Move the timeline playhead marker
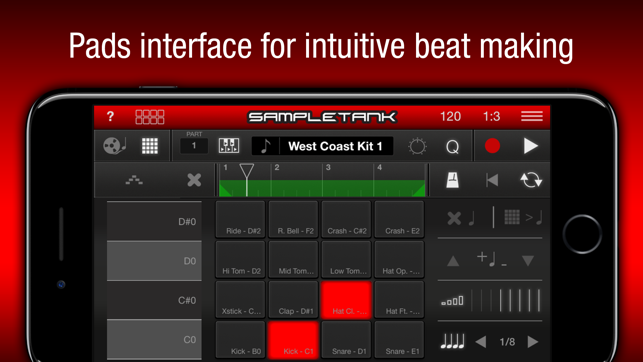Screen dimensions: 643x362 click(246, 172)
